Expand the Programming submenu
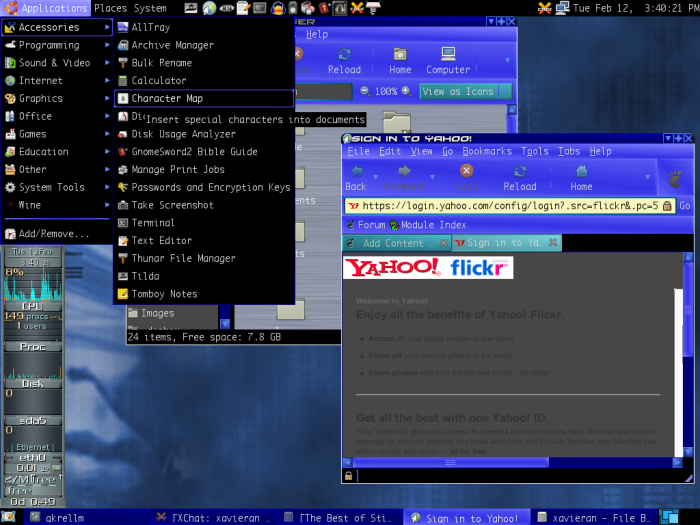Image resolution: width=700 pixels, height=525 pixels. pyautogui.click(x=57, y=45)
